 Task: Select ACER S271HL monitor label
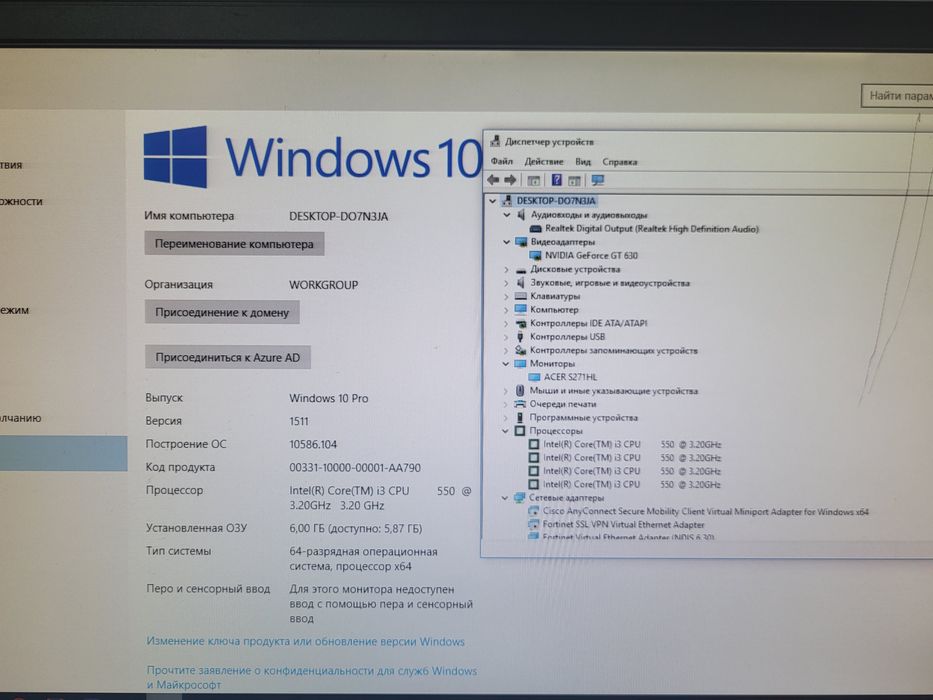pos(570,377)
